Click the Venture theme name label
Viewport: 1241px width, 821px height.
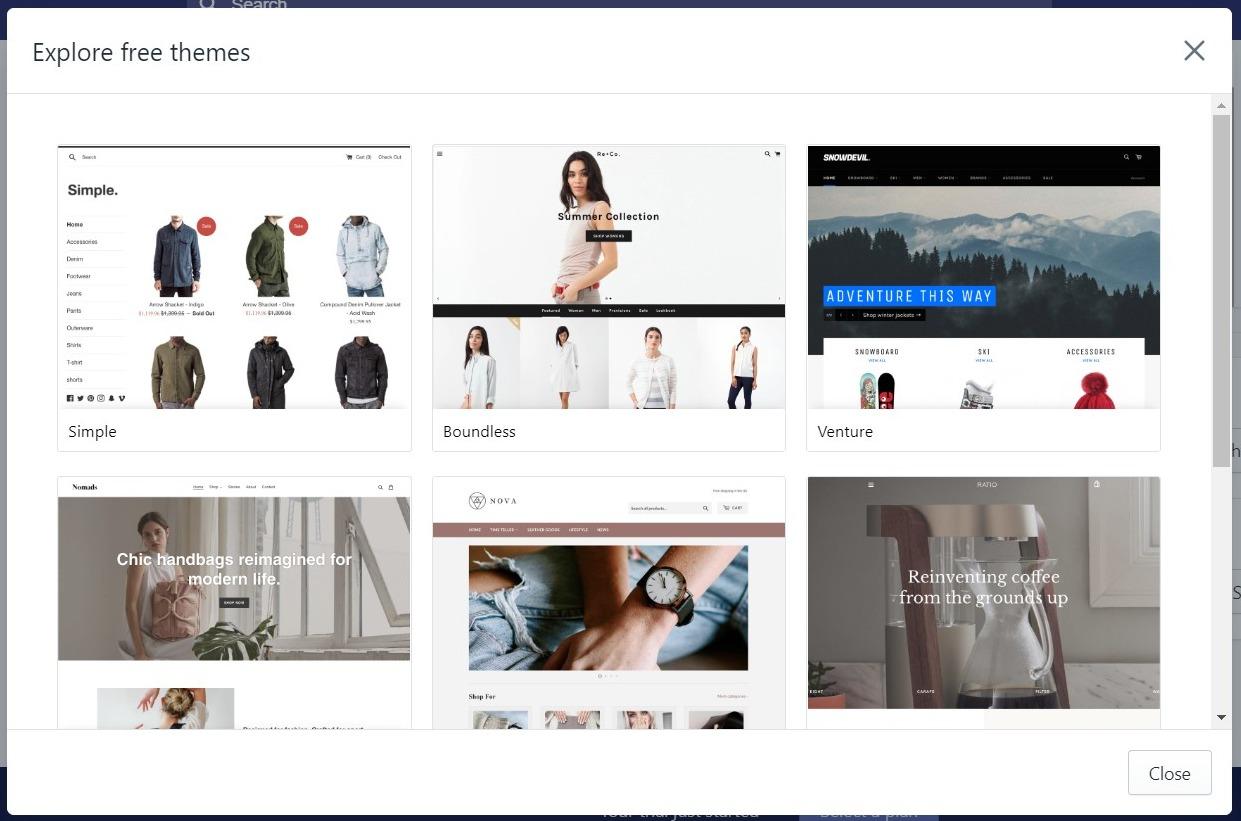point(845,431)
